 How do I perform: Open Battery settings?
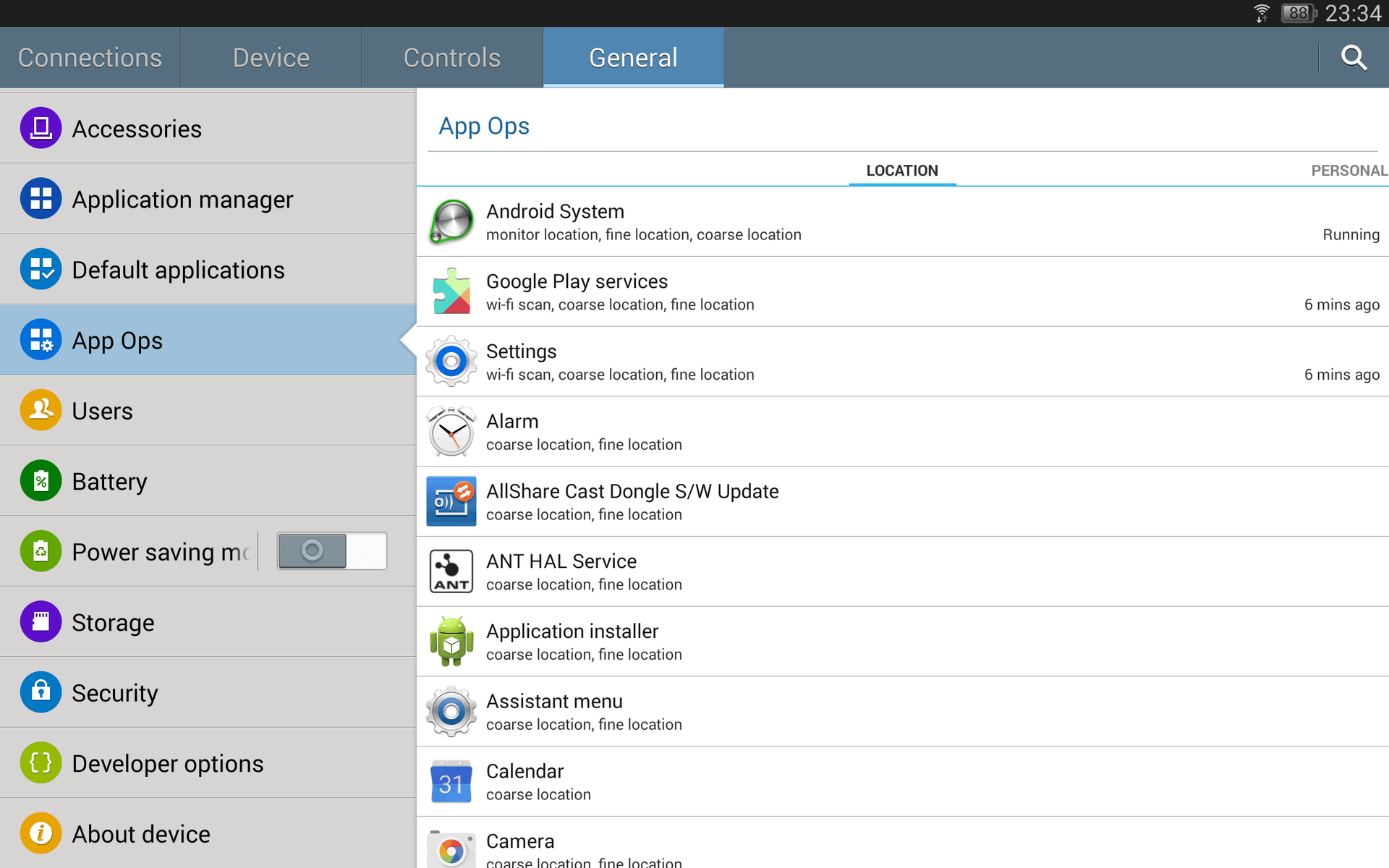pos(208,480)
